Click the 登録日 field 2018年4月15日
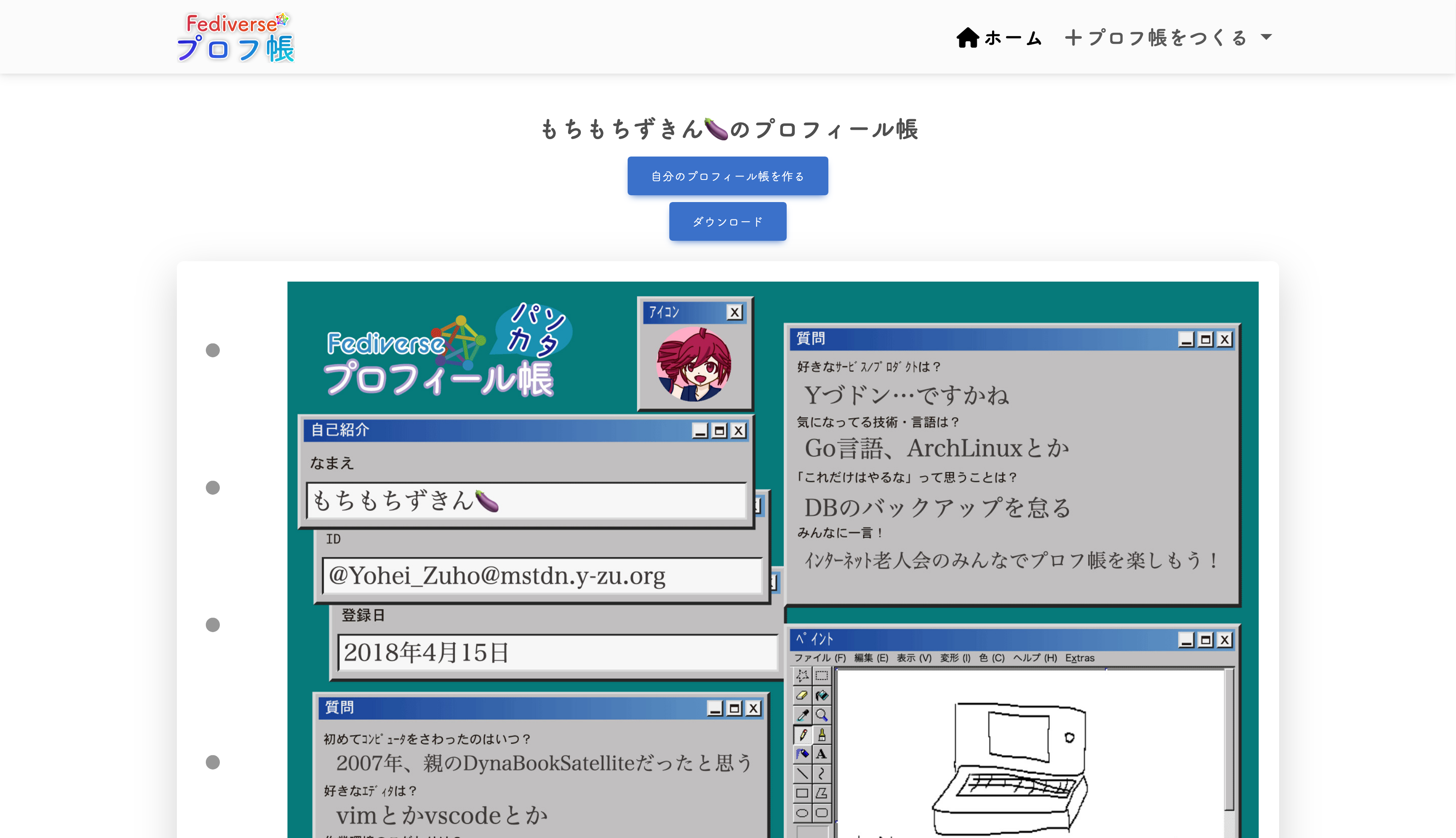 [557, 652]
